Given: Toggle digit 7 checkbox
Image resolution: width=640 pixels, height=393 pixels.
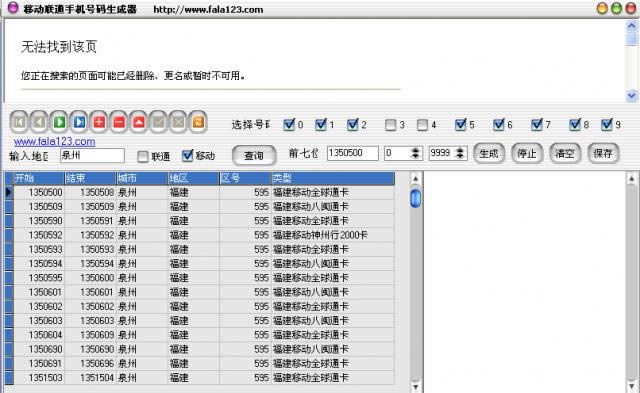Looking at the screenshot, I should click(x=537, y=124).
